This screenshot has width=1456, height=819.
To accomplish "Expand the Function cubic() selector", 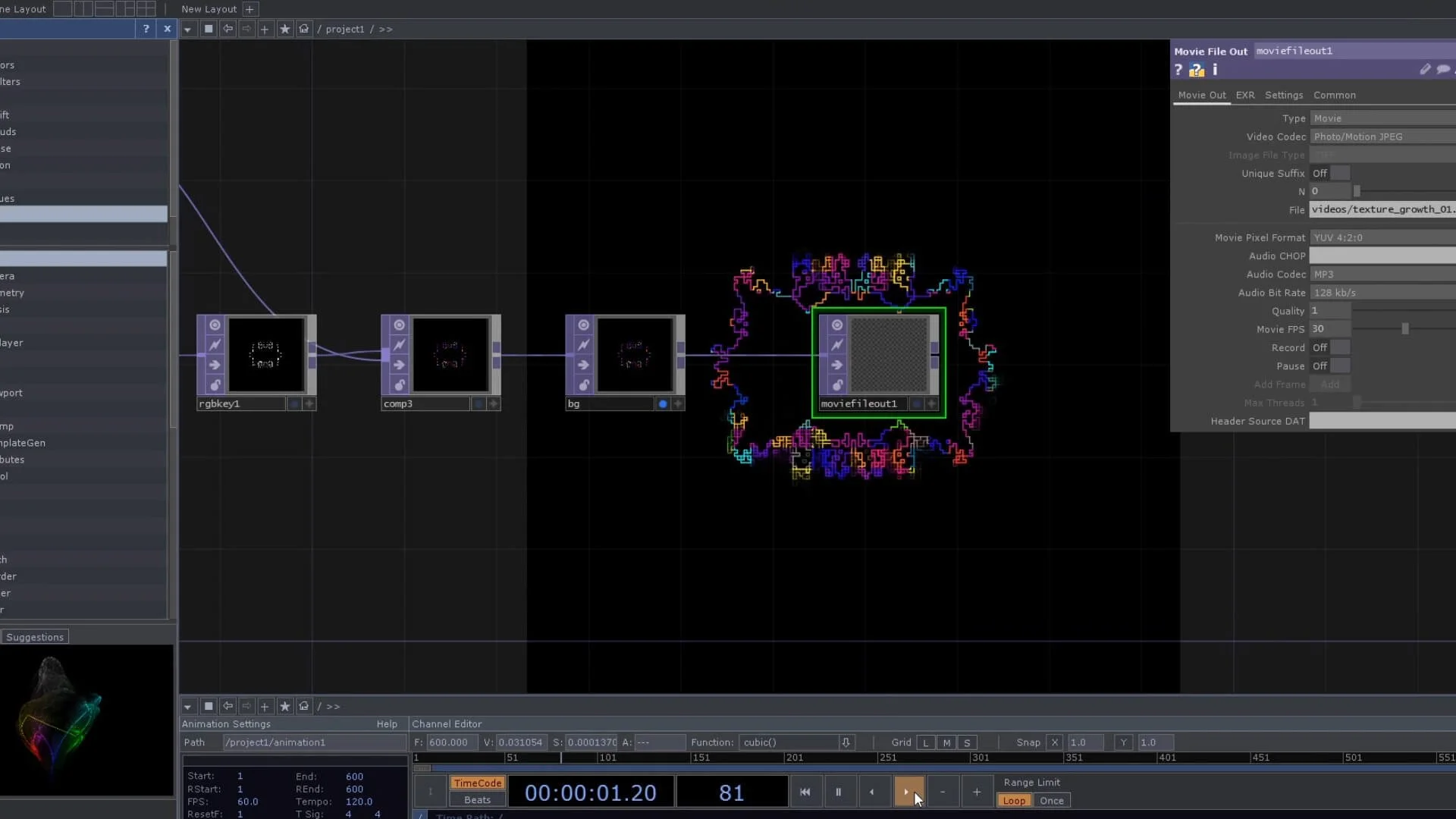I will point(846,742).
